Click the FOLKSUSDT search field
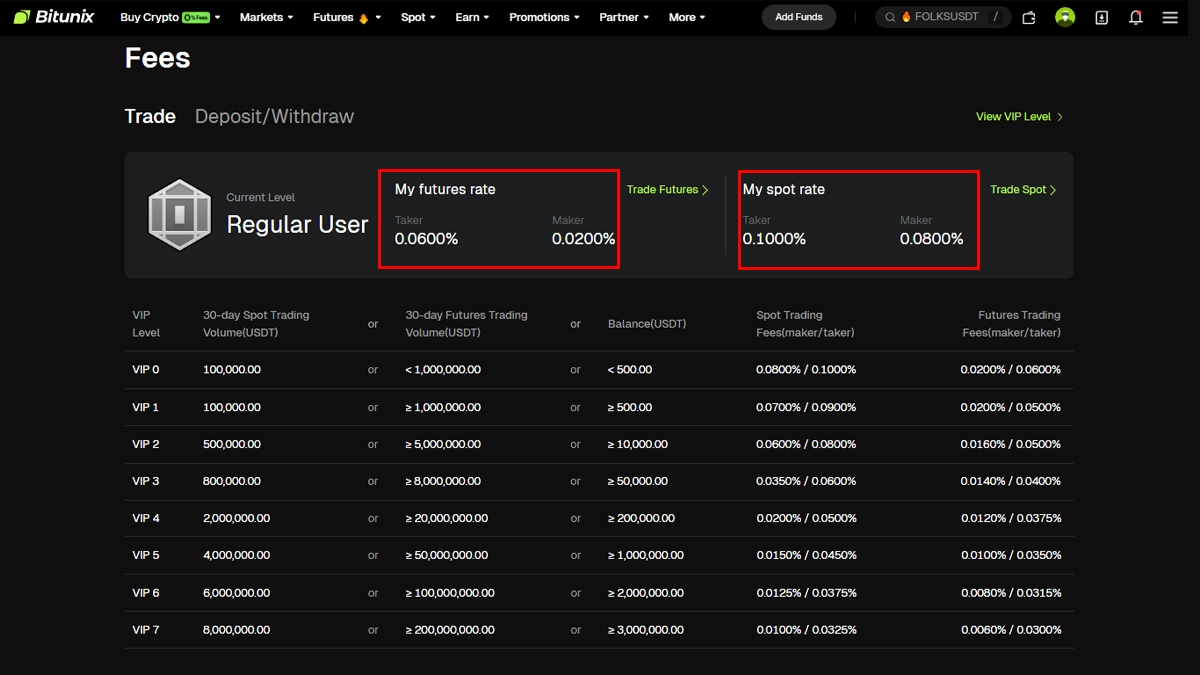Viewport: 1200px width, 675px height. click(940, 17)
